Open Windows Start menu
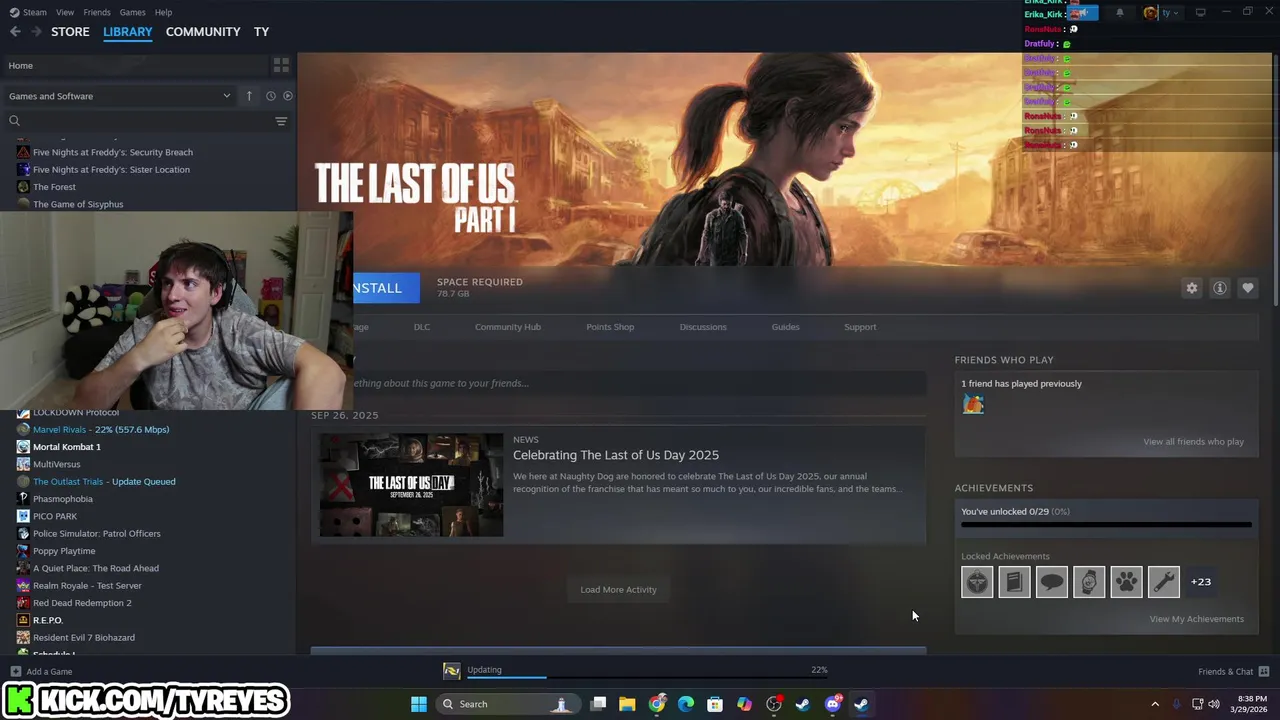This screenshot has width=1280, height=720. pyautogui.click(x=419, y=704)
